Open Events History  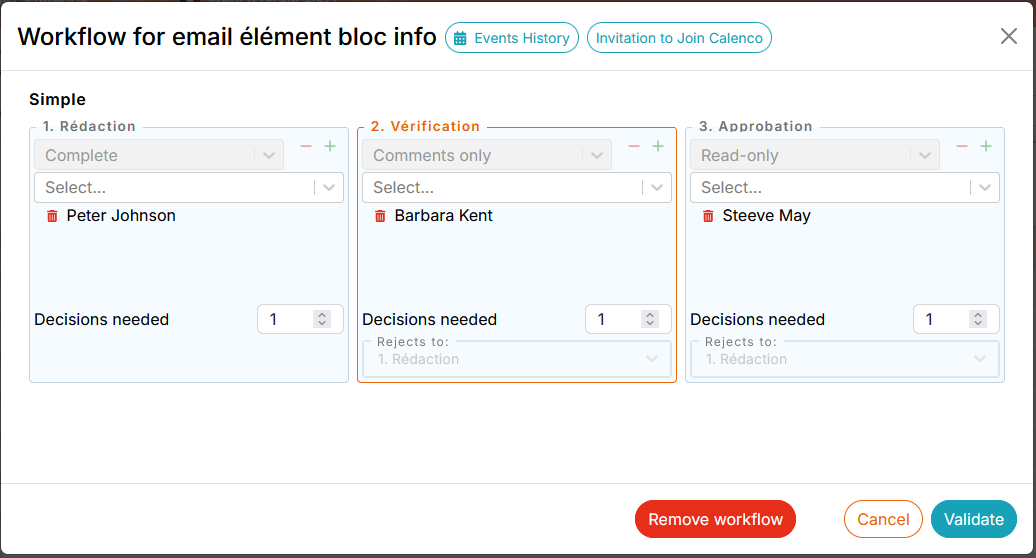tap(511, 39)
